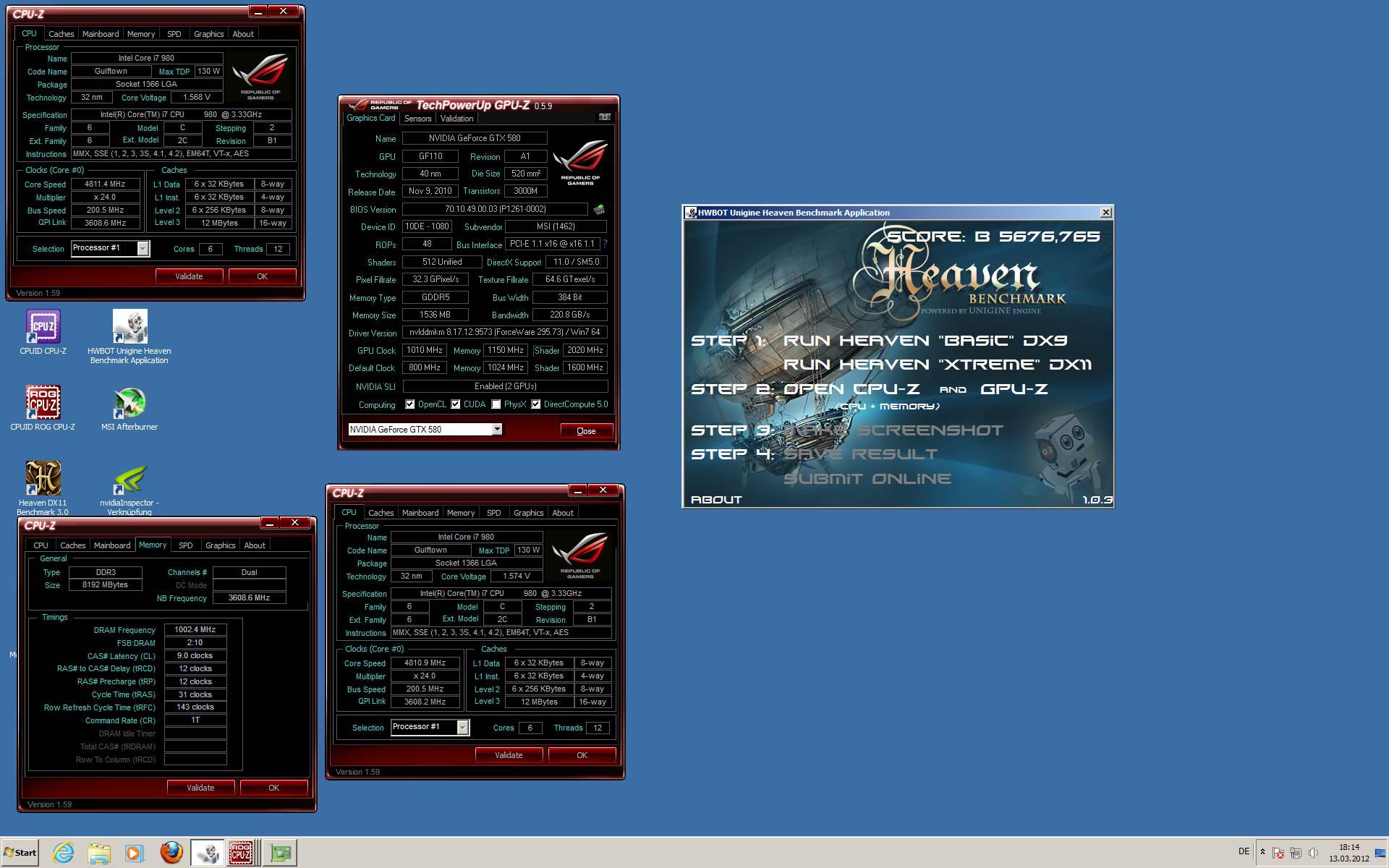The width and height of the screenshot is (1389, 868).
Task: Open SPD tab in top CPU-Z
Action: tap(174, 34)
